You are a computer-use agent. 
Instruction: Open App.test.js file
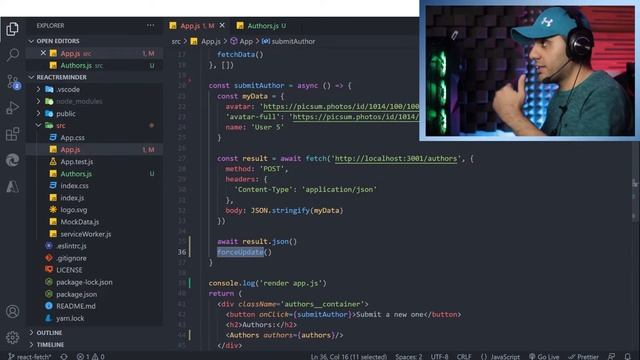tap(76, 162)
